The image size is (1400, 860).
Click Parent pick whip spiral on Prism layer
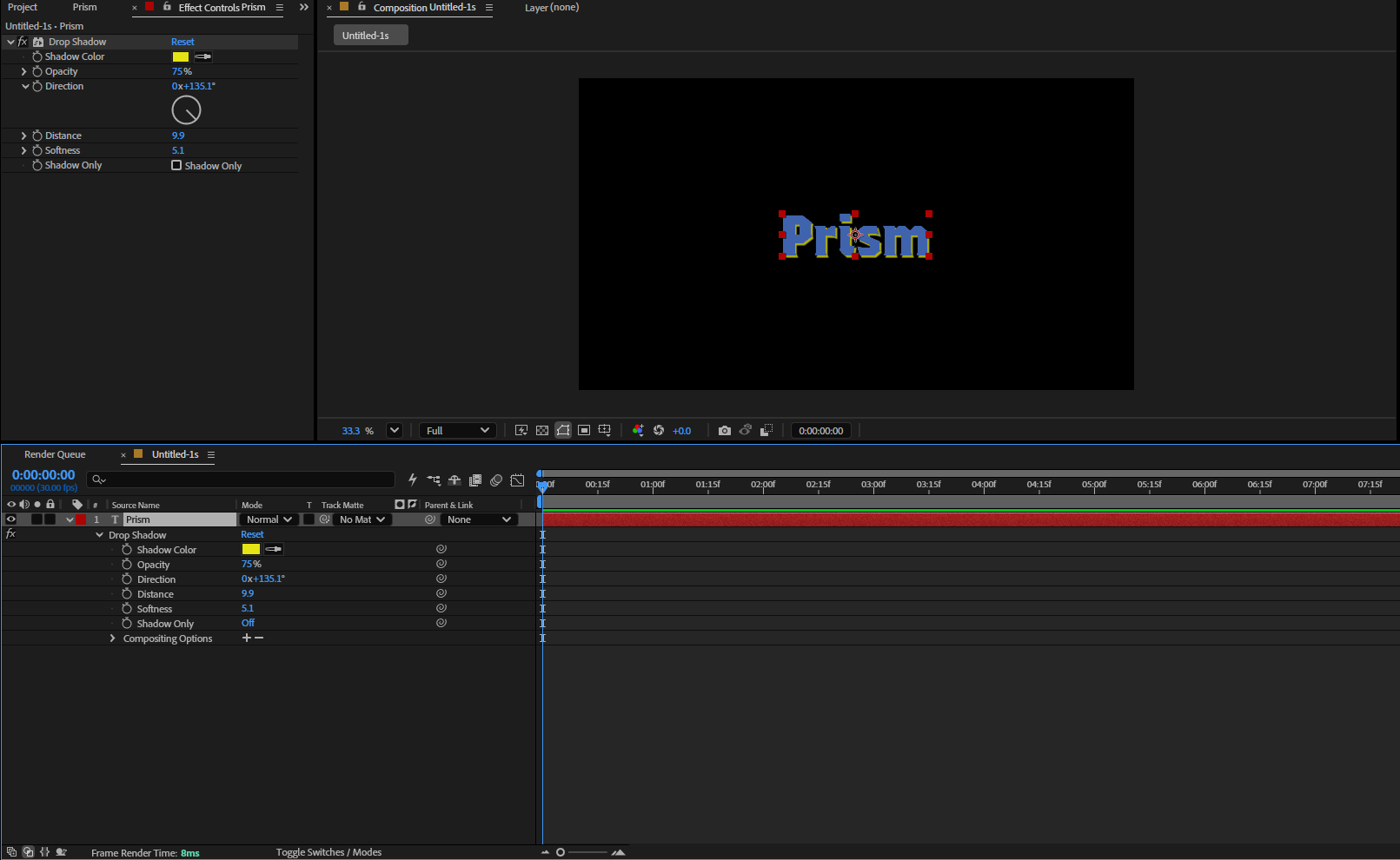tap(430, 519)
